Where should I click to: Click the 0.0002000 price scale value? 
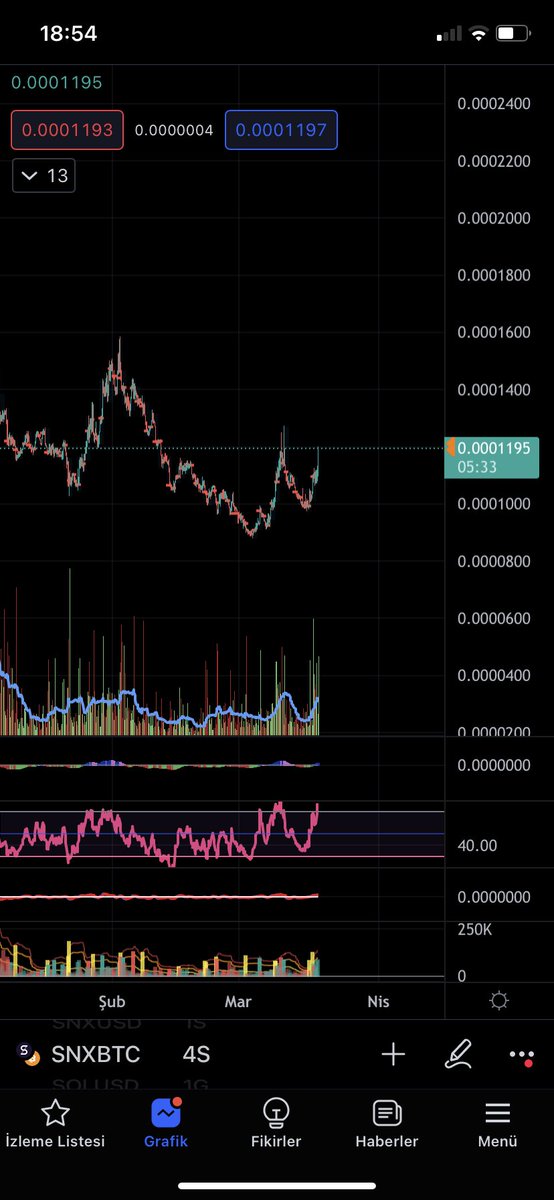(493, 218)
